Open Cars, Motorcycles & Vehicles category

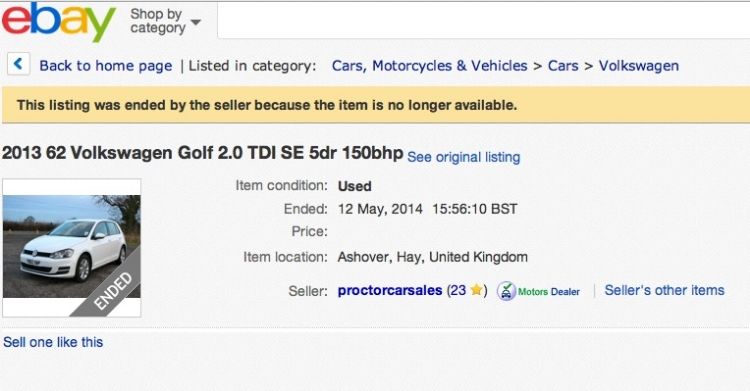pos(430,66)
